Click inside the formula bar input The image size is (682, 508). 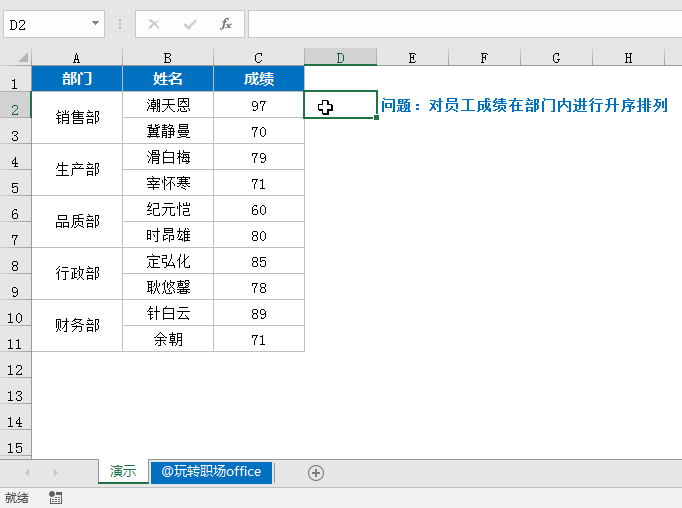point(465,24)
